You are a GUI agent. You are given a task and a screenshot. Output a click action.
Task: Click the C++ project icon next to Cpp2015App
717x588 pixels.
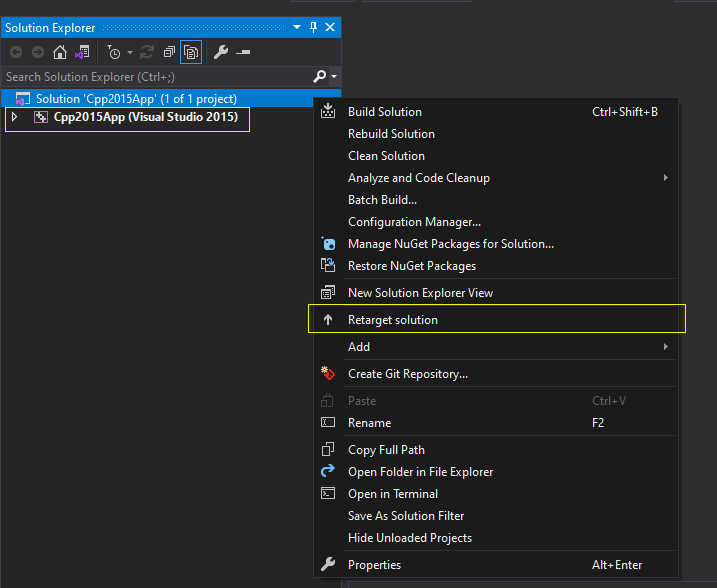pyautogui.click(x=41, y=117)
